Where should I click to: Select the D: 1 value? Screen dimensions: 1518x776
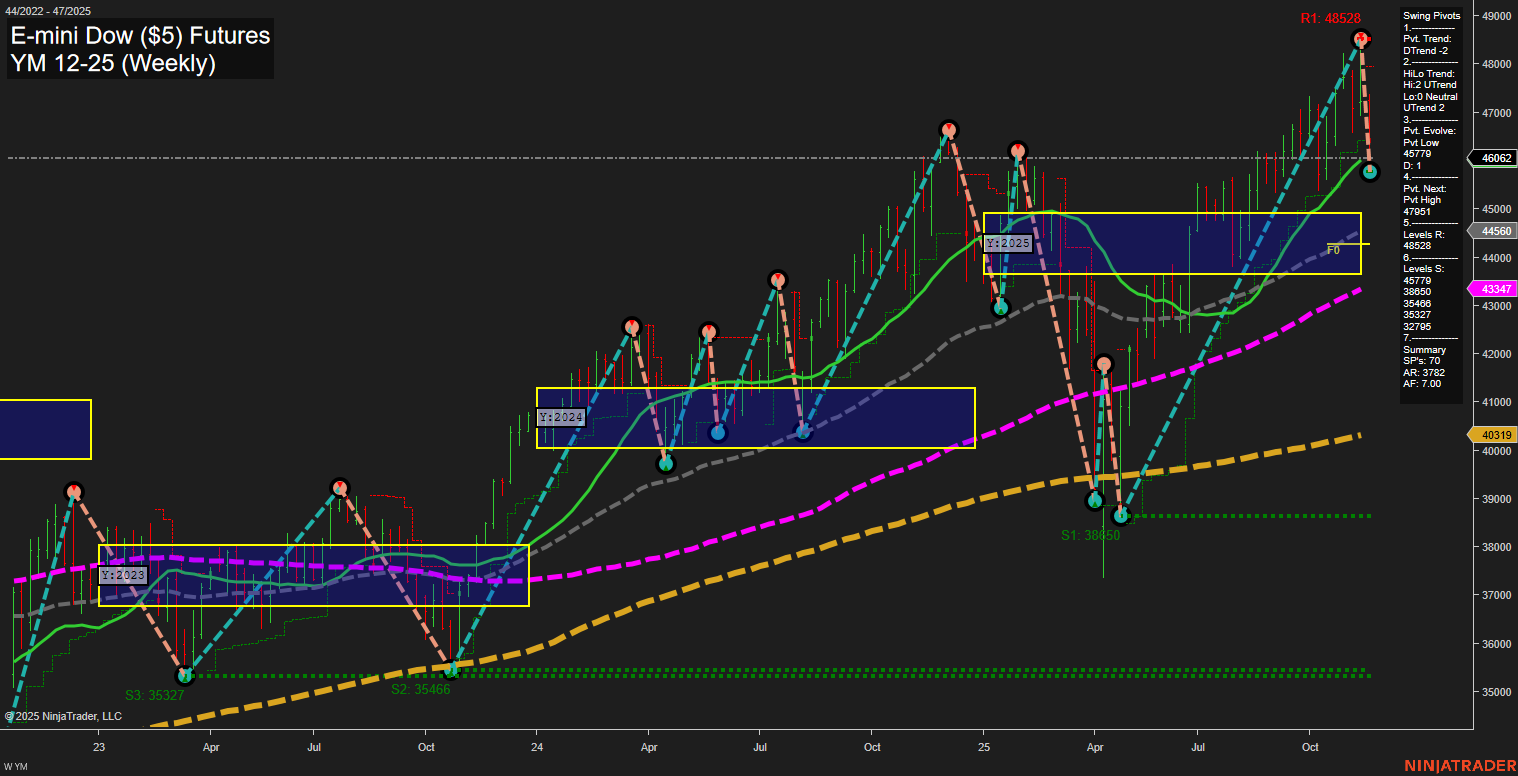[1412, 166]
